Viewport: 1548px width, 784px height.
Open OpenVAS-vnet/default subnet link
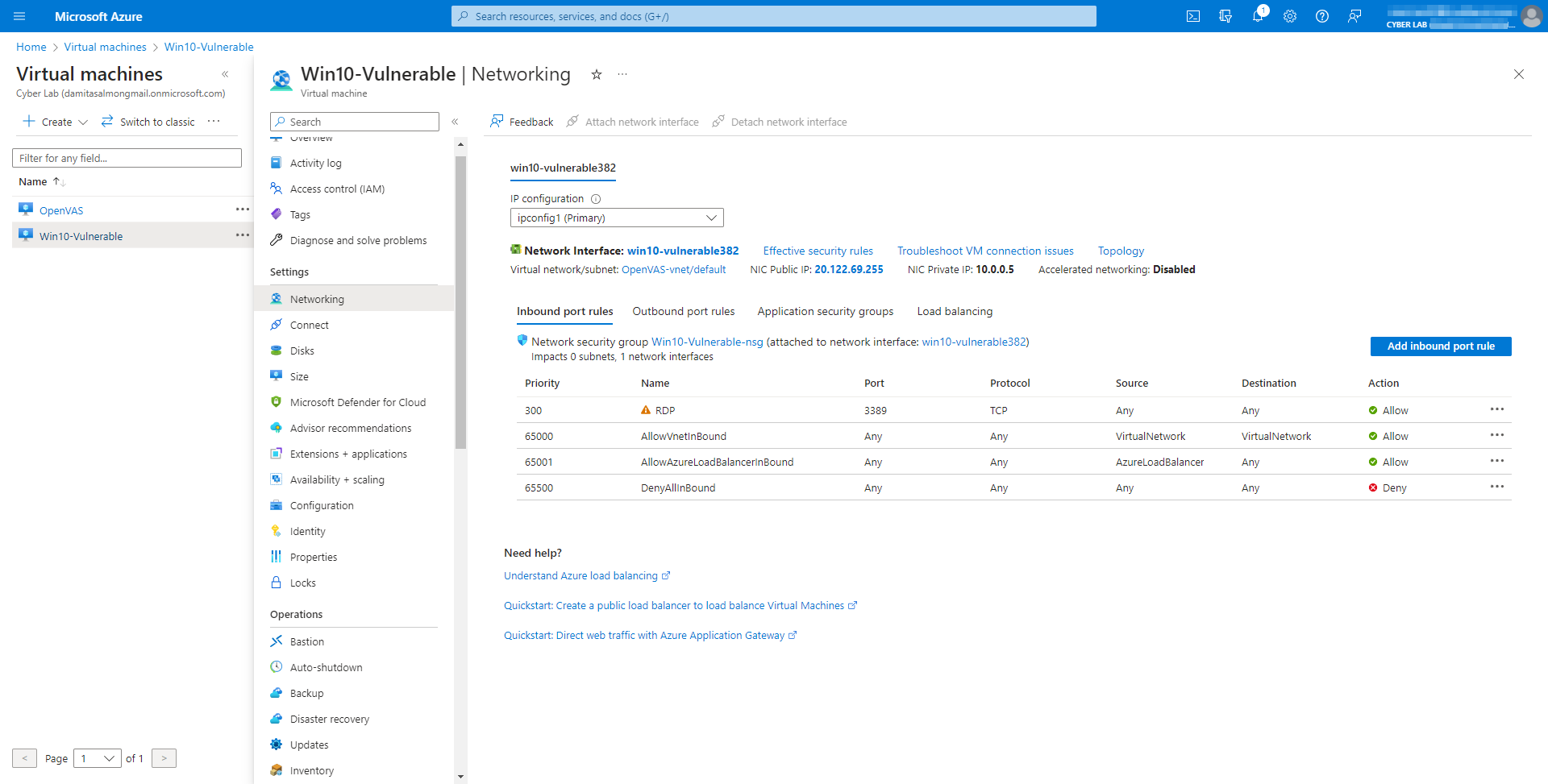click(673, 270)
